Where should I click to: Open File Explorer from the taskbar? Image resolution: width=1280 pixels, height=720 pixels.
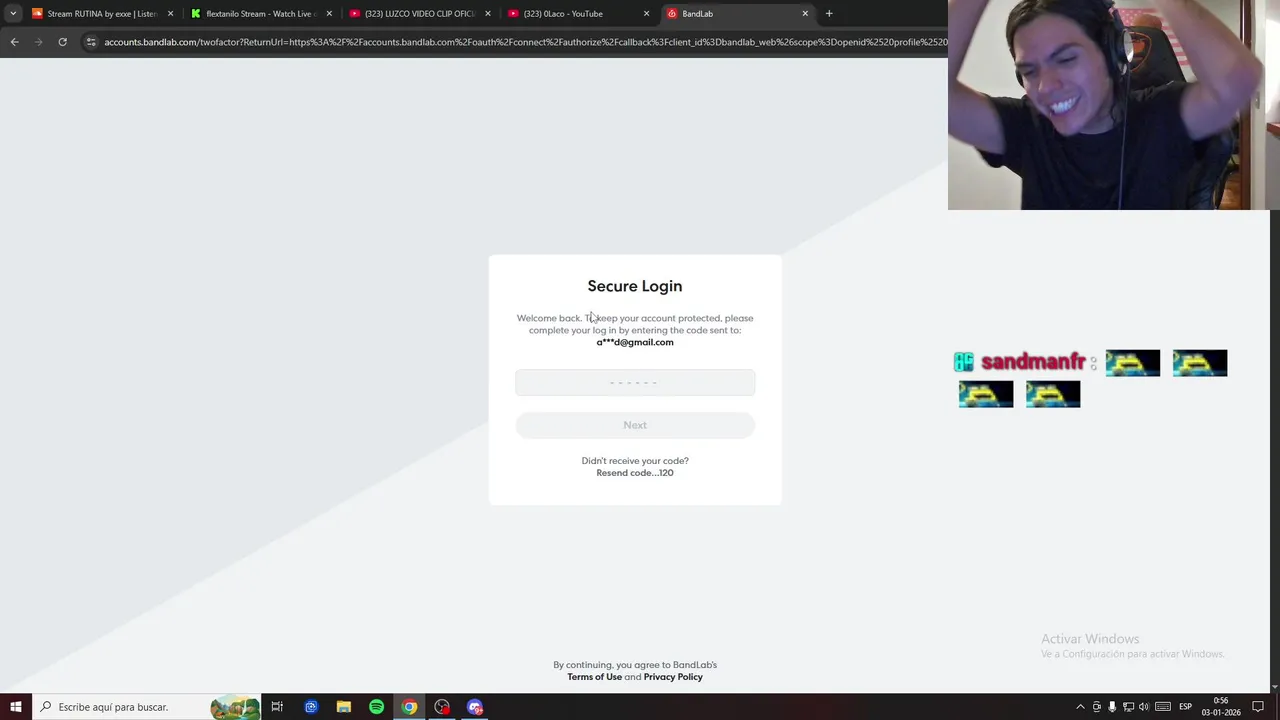pyautogui.click(x=343, y=707)
